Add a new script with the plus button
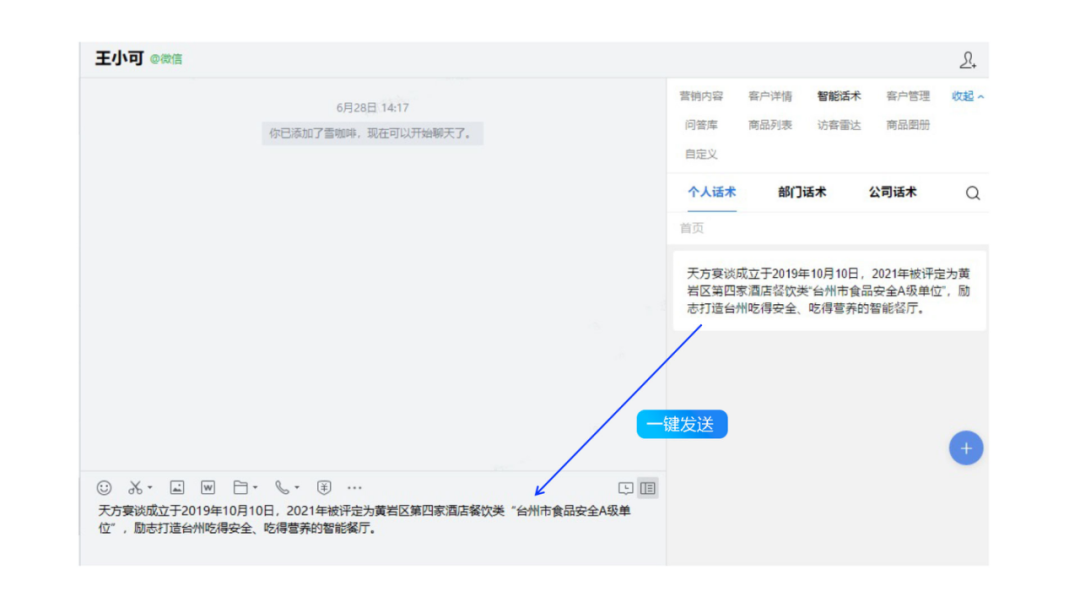The width and height of the screenshot is (1080, 608). [966, 448]
